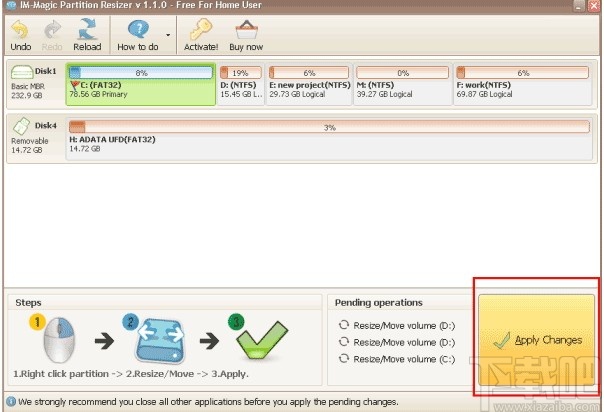The height and width of the screenshot is (412, 604).
Task: Open the Buy now basket icon
Action: point(246,30)
